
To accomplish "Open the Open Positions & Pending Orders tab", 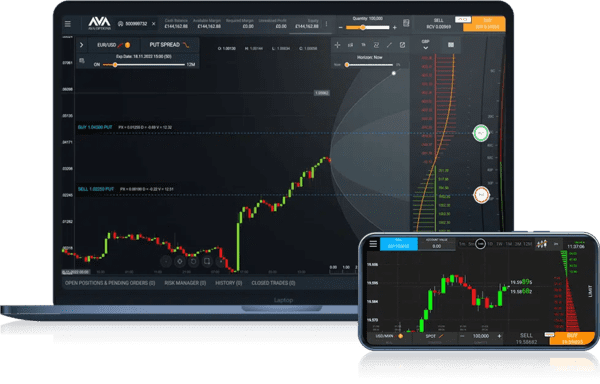I will point(110,283).
